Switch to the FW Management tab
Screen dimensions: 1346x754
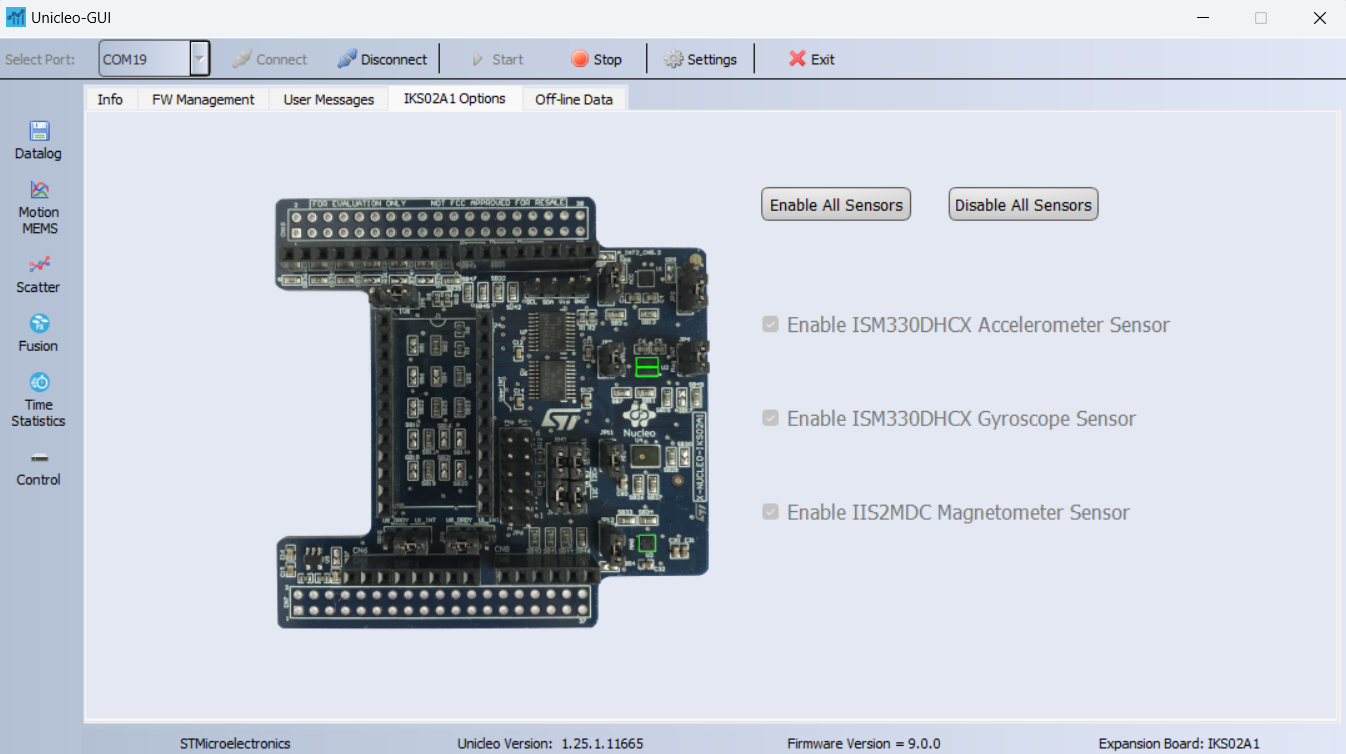(x=202, y=98)
